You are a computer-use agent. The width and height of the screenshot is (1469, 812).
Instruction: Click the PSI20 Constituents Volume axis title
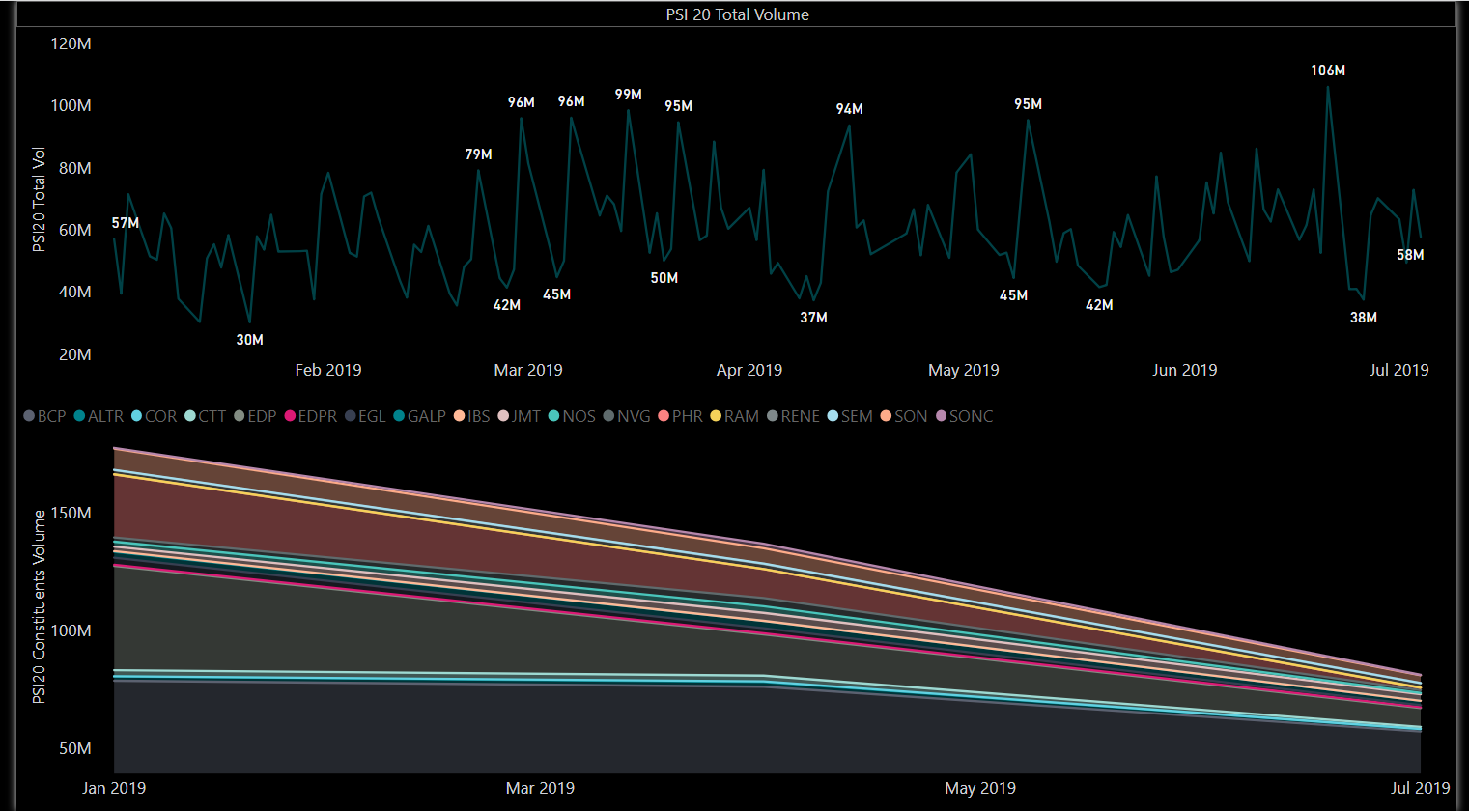tap(40, 606)
